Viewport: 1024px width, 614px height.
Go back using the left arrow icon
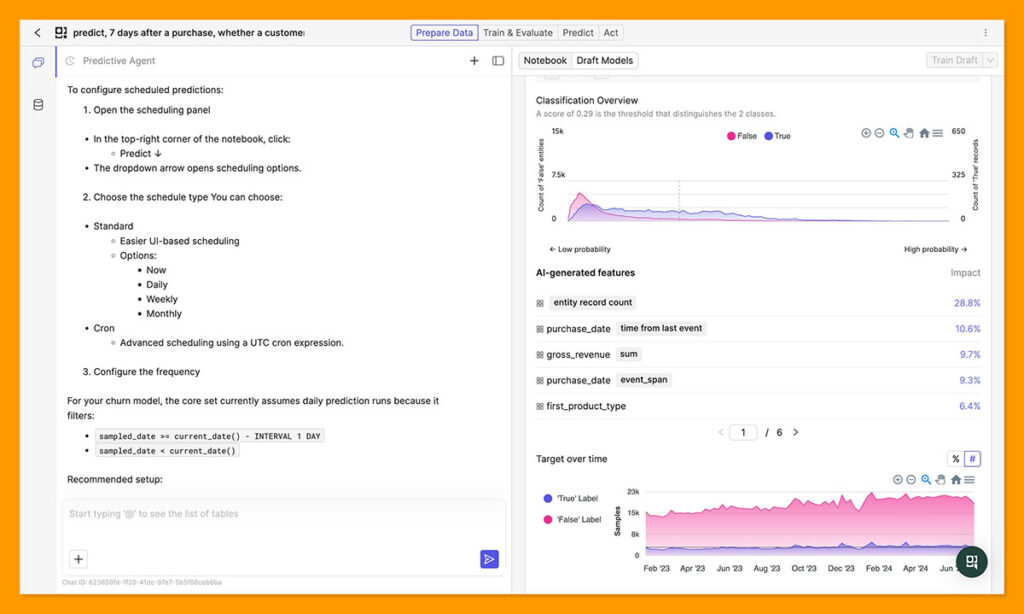(x=37, y=33)
